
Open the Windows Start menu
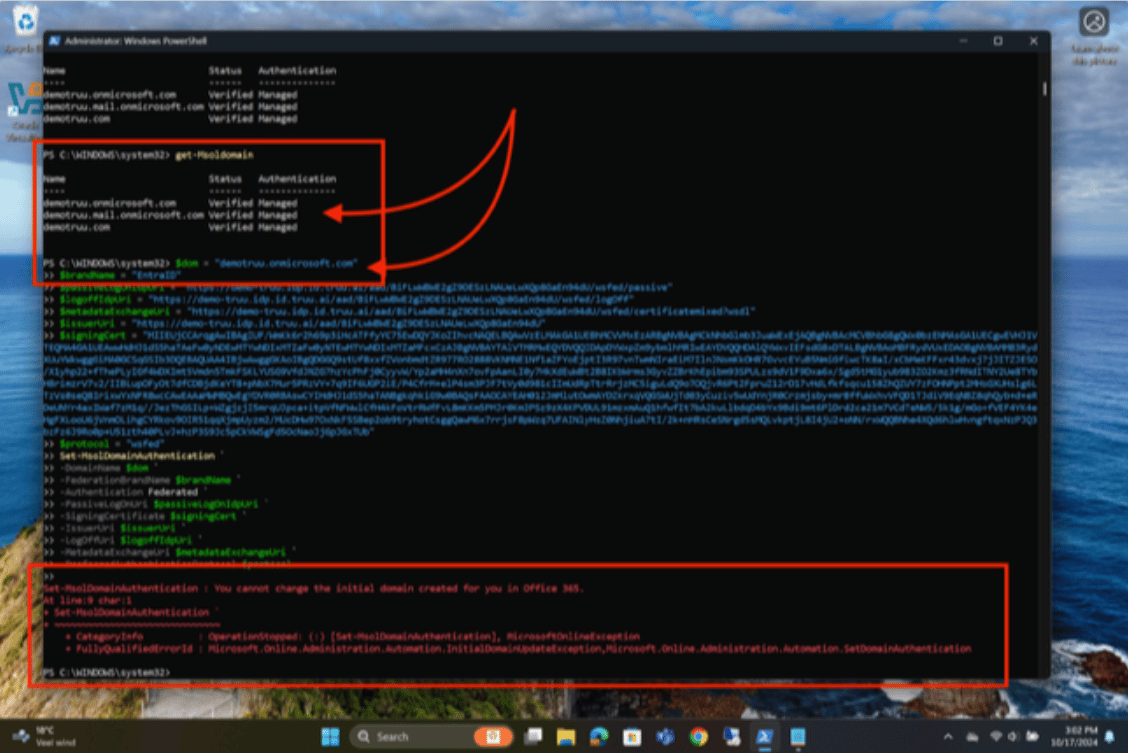pyautogui.click(x=330, y=736)
